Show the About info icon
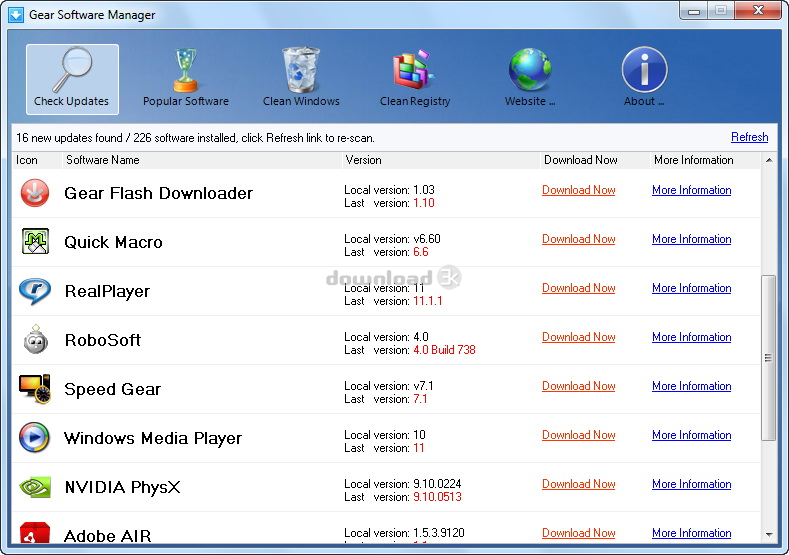This screenshot has height=555, width=789. click(644, 79)
